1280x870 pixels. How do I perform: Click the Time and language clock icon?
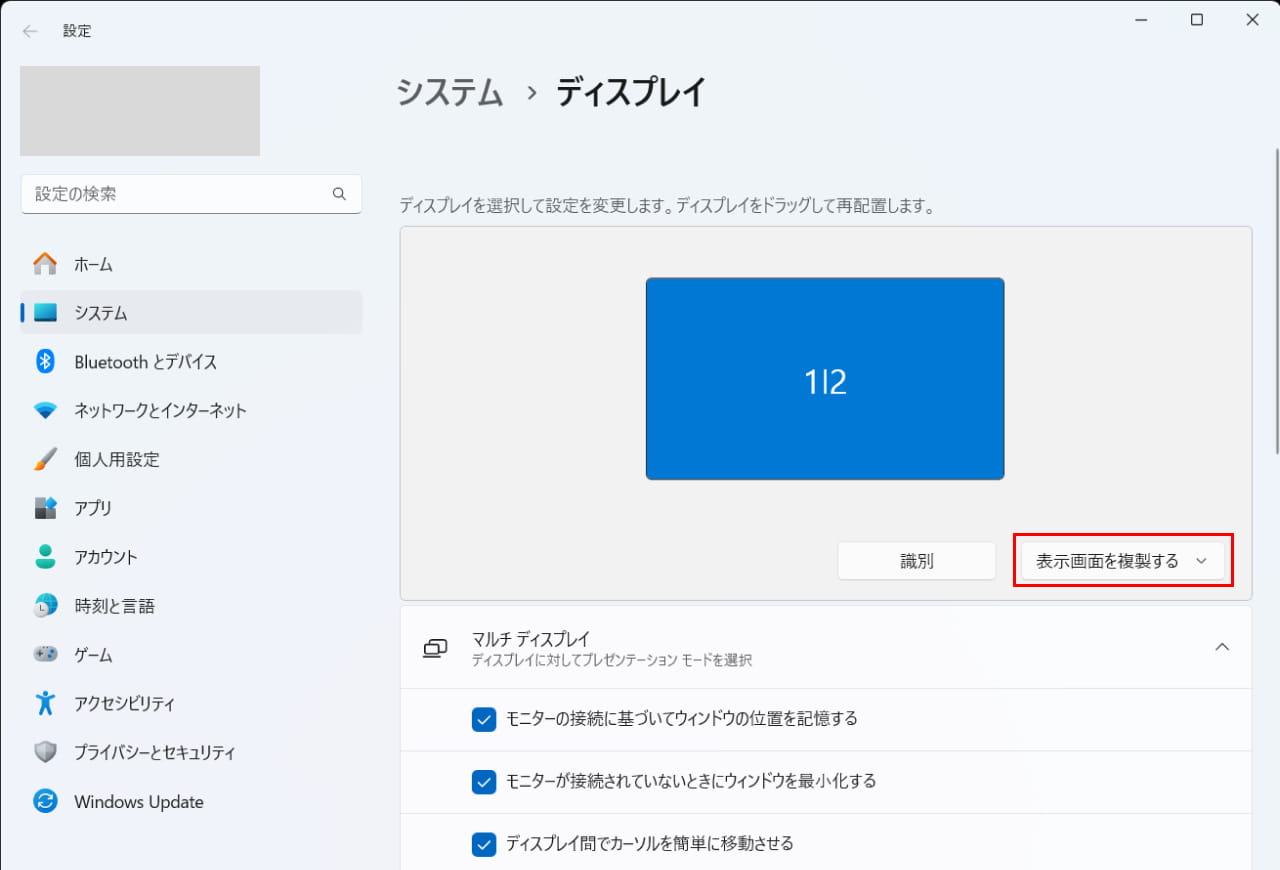(x=45, y=606)
